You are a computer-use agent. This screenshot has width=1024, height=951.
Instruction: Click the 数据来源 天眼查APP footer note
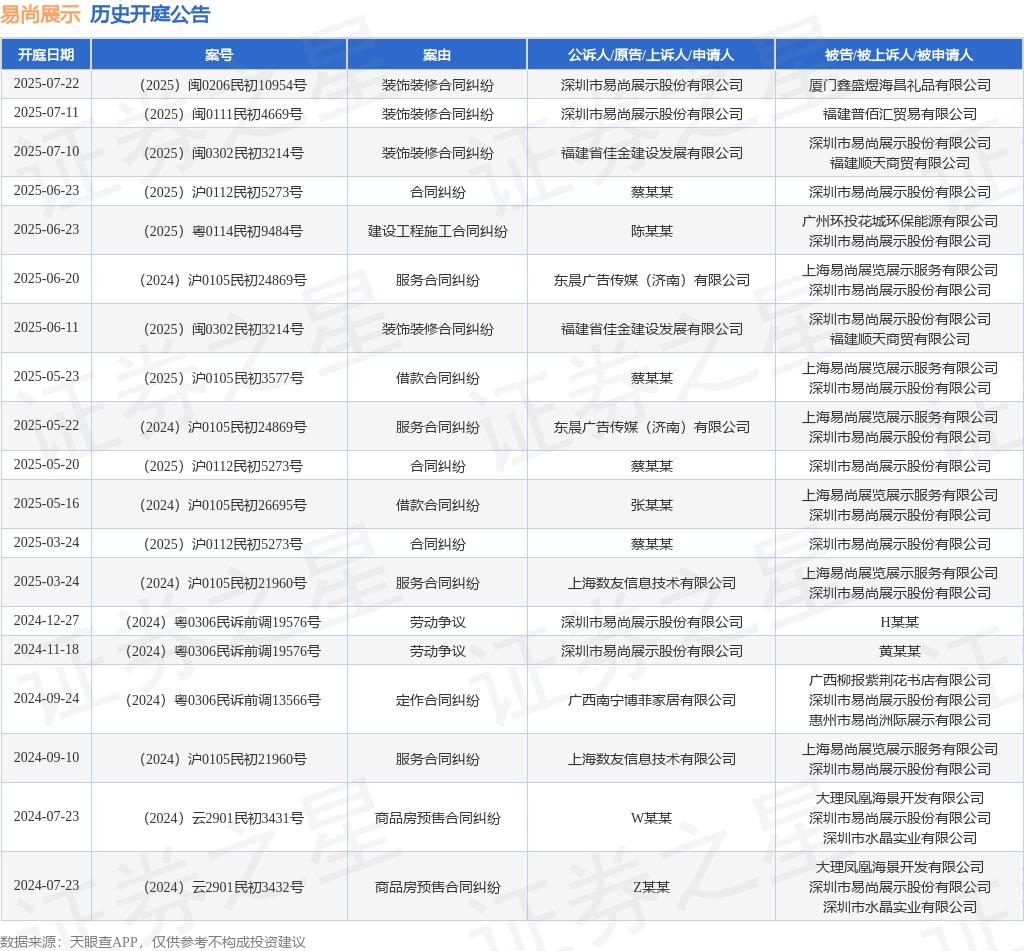(x=153, y=942)
